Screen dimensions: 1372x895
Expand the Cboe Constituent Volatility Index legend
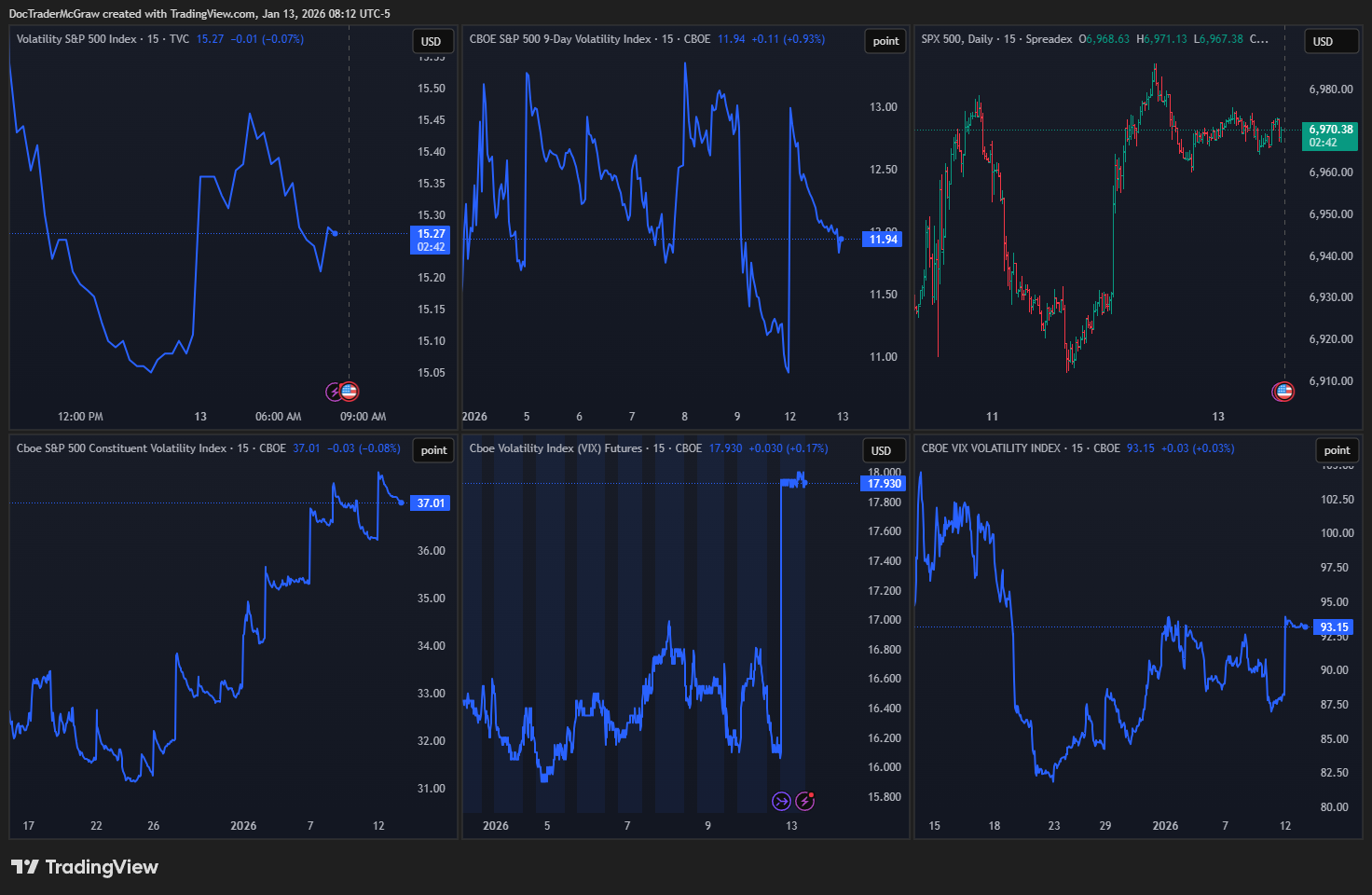[x=121, y=448]
